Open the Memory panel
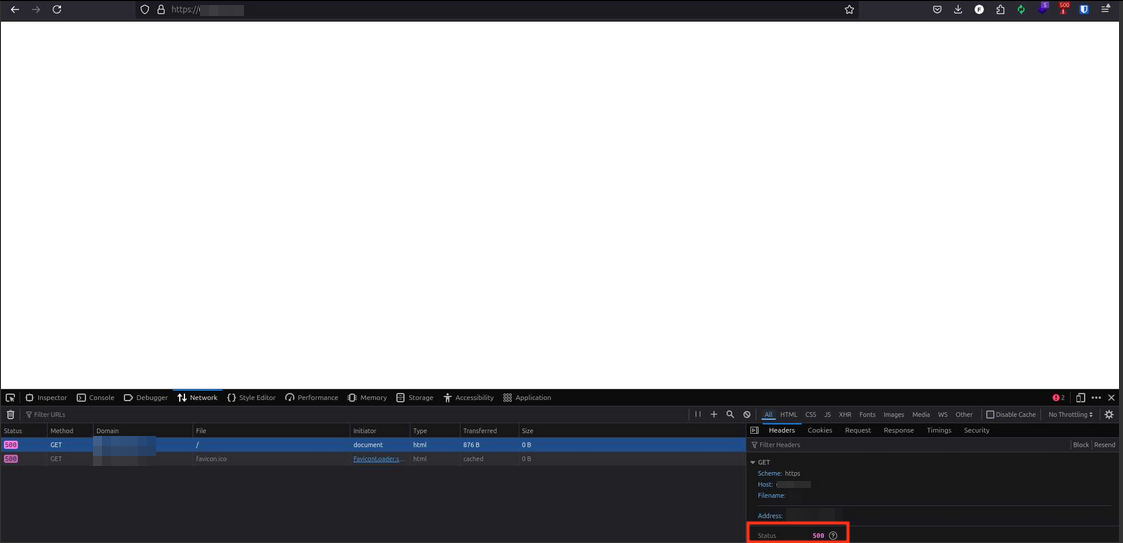Viewport: 1123px width, 543px height. click(x=367, y=398)
